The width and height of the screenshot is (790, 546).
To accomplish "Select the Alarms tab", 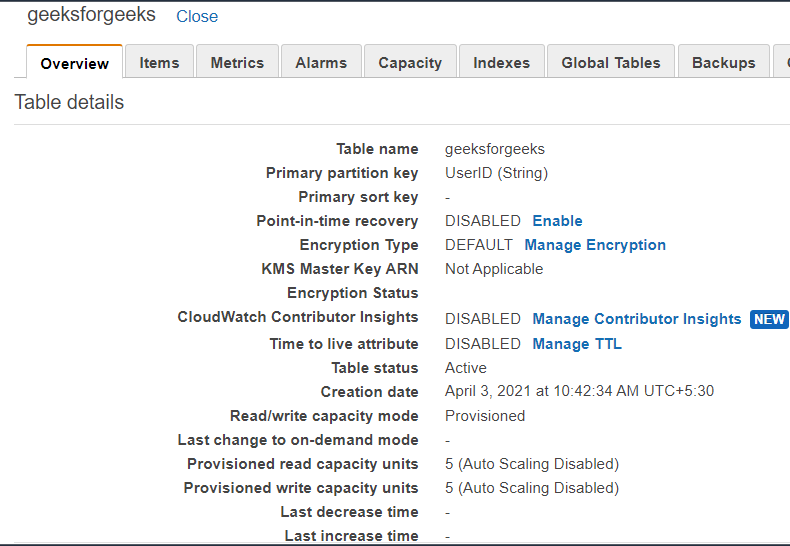I will click(x=321, y=62).
